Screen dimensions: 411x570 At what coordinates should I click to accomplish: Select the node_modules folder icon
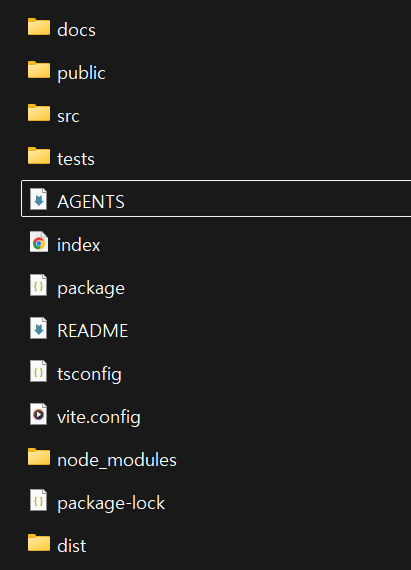tap(39, 457)
